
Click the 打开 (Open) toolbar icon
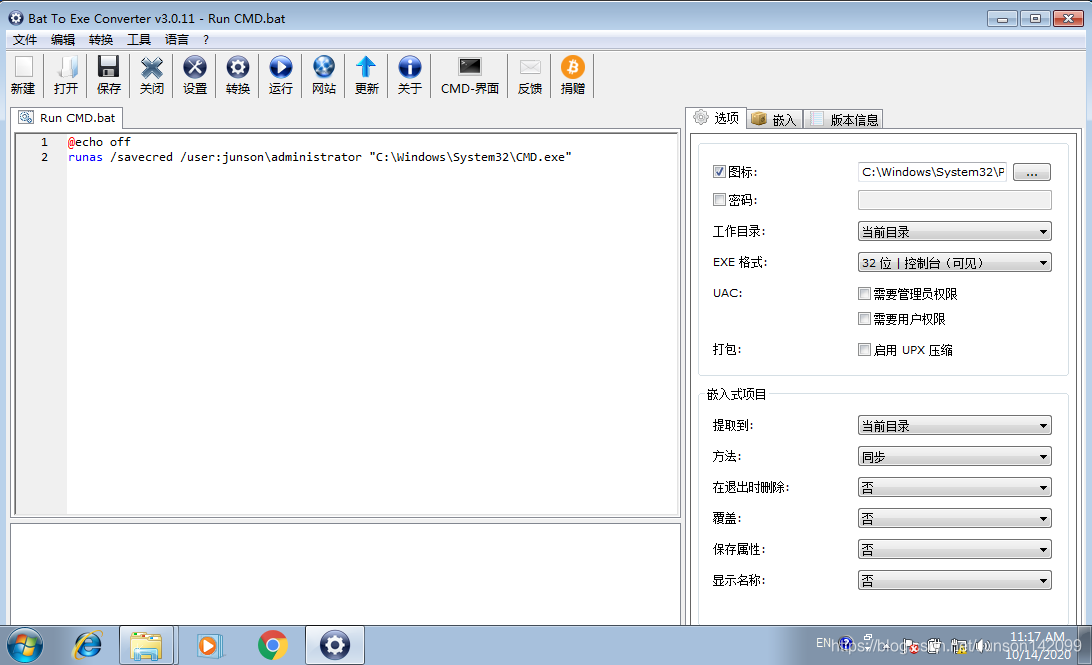(x=65, y=75)
